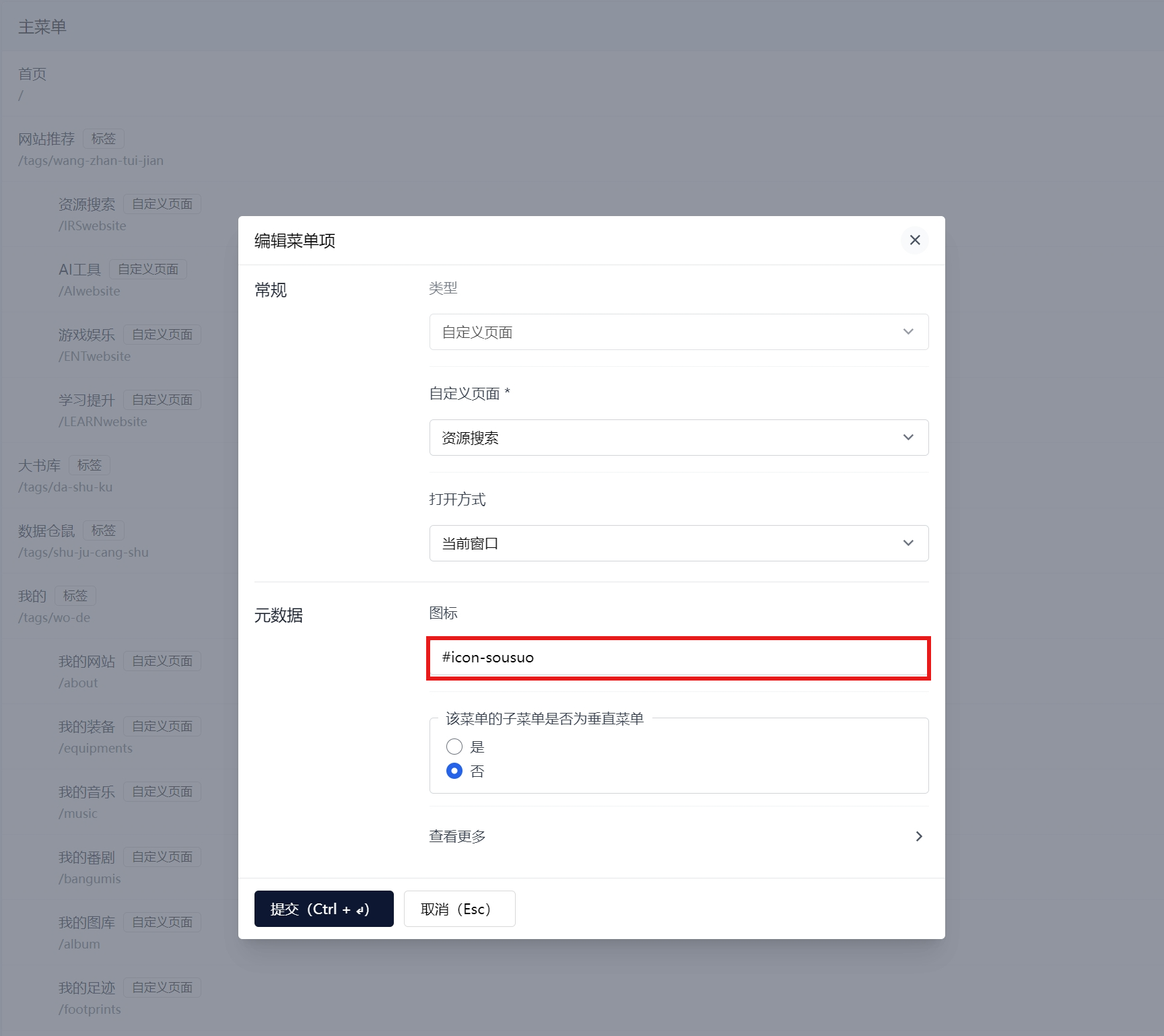1164x1036 pixels.
Task: Select the 否 radio button
Action: click(454, 771)
